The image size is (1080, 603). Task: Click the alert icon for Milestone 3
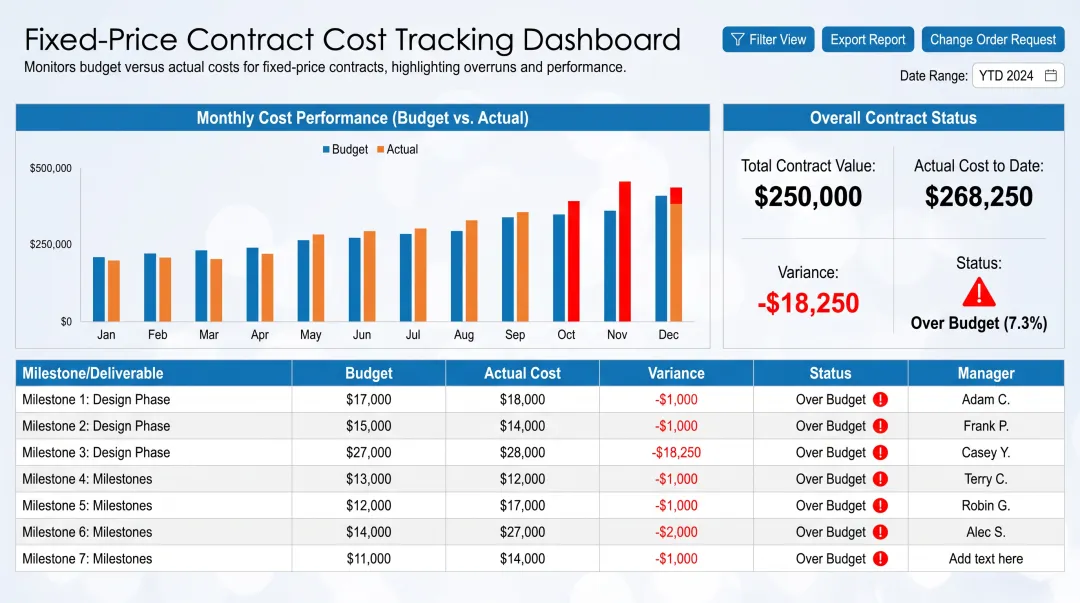coord(880,453)
